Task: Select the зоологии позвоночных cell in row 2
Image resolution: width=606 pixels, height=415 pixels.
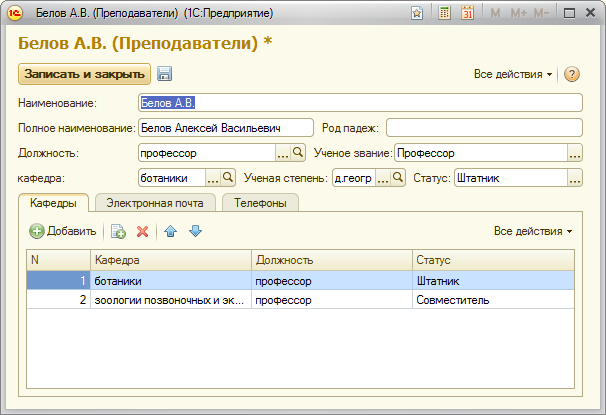Action: [x=171, y=300]
